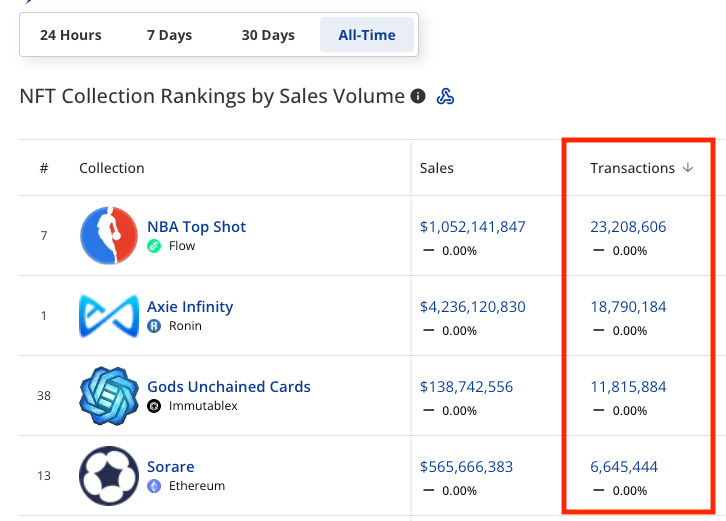This screenshot has width=726, height=521.
Task: Select the 7 Days tab
Action: point(169,35)
